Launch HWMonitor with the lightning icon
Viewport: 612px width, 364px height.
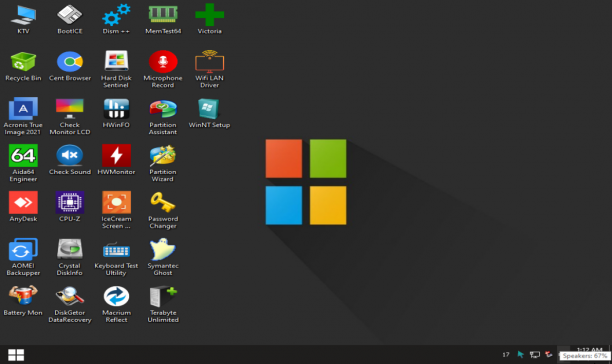tap(116, 160)
